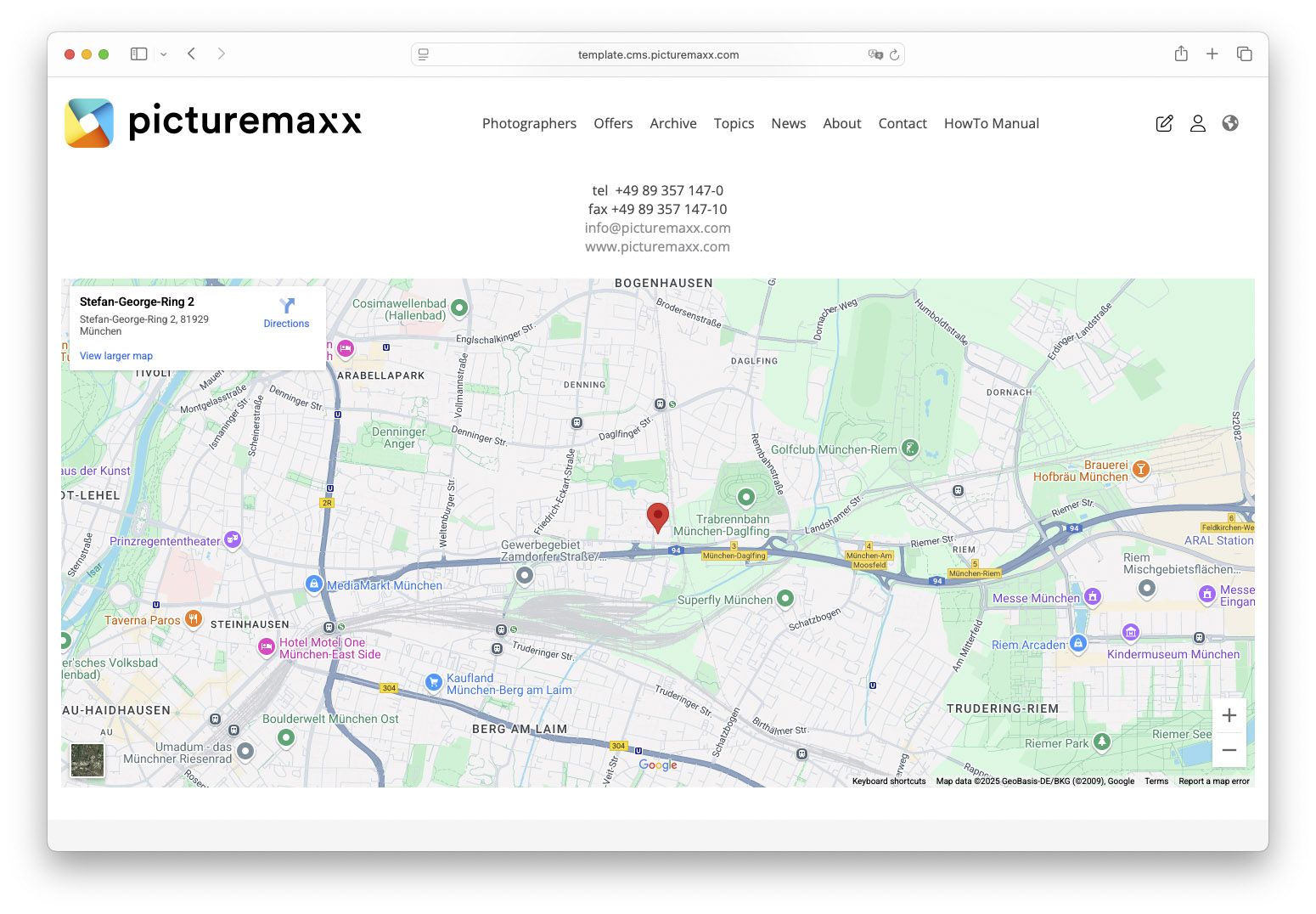Click the Cosimawellenbad marker icon

click(459, 307)
